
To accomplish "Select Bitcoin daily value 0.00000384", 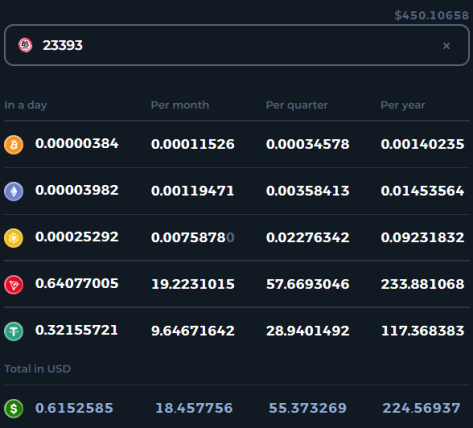I will [77, 144].
